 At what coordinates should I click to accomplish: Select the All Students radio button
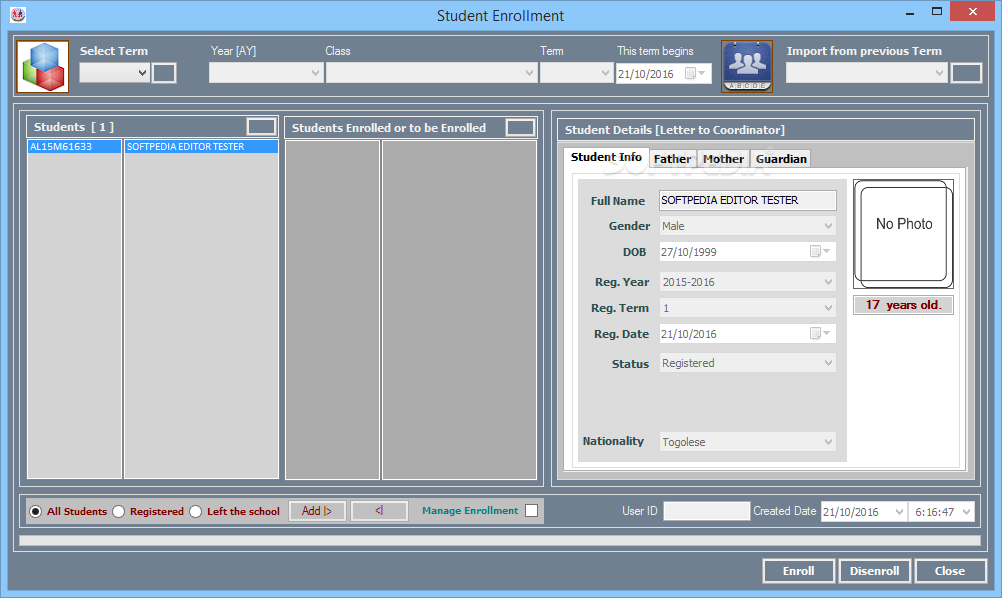coord(36,511)
